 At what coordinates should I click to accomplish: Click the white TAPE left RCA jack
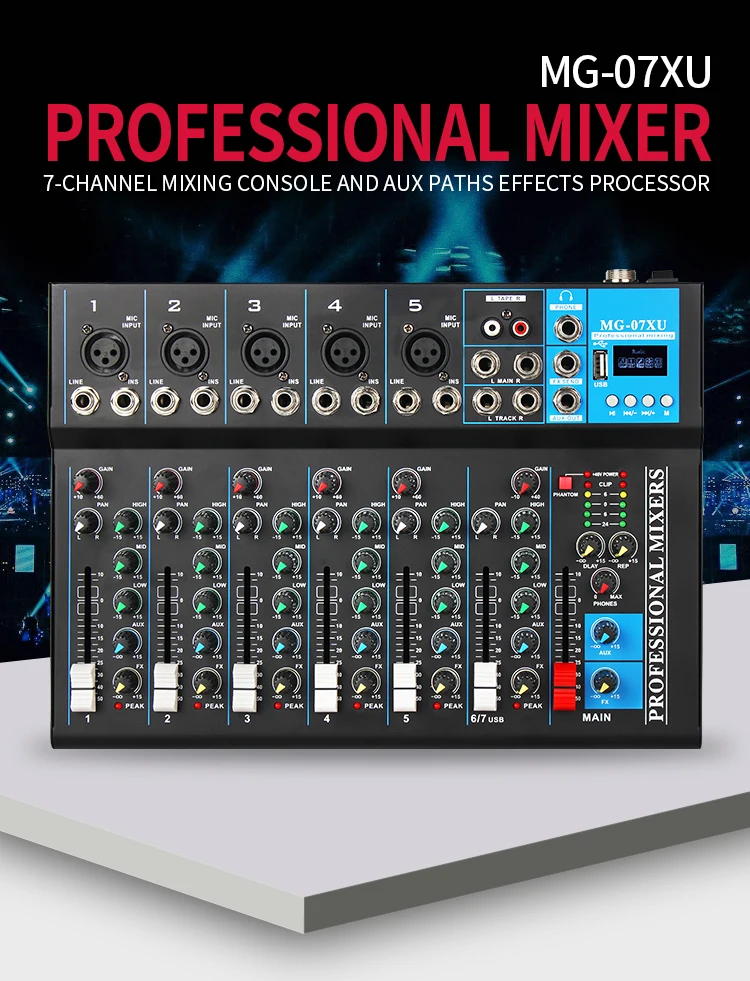pos(491,327)
